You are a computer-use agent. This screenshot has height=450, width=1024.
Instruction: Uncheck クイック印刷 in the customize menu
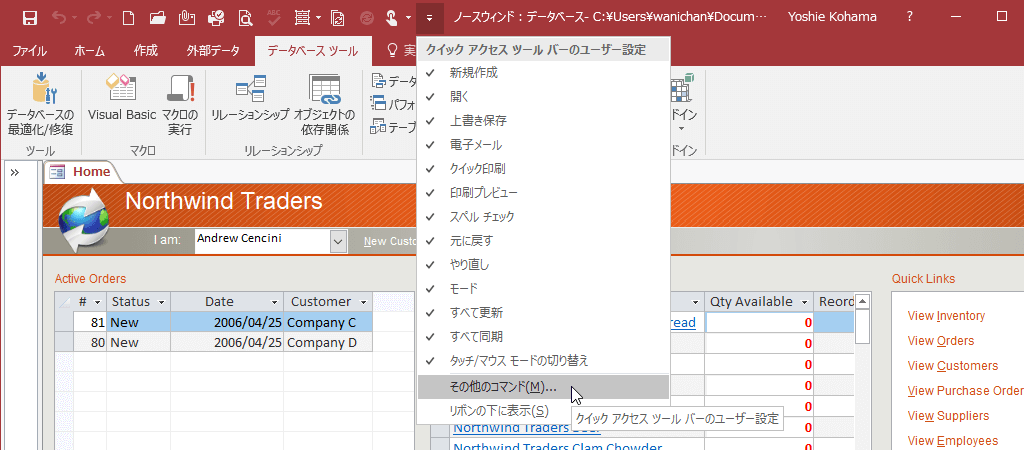[543, 169]
